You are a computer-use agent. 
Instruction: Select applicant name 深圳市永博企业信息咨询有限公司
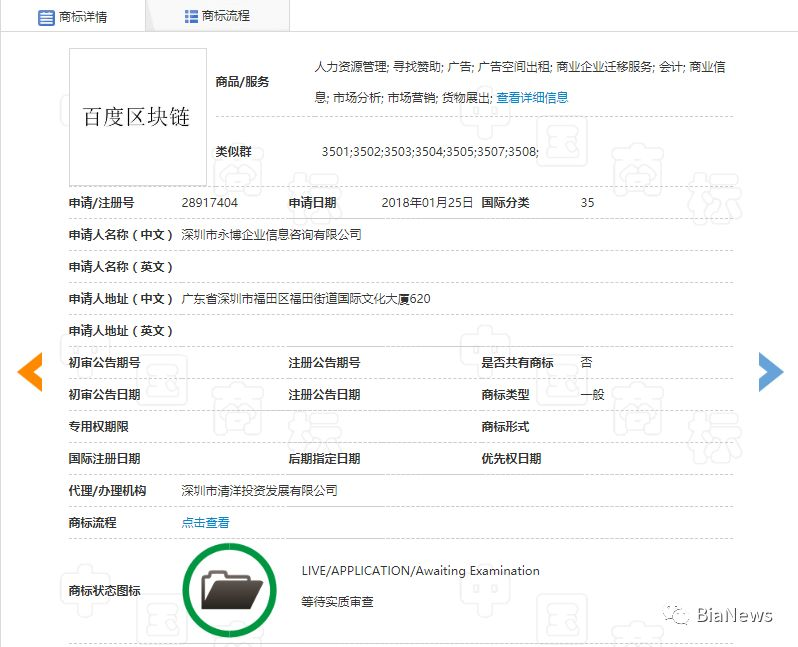[x=271, y=235]
